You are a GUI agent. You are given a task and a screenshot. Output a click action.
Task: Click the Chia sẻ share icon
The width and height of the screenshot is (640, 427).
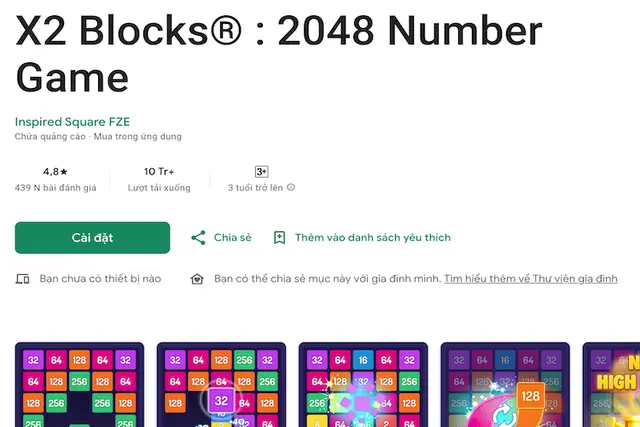198,238
